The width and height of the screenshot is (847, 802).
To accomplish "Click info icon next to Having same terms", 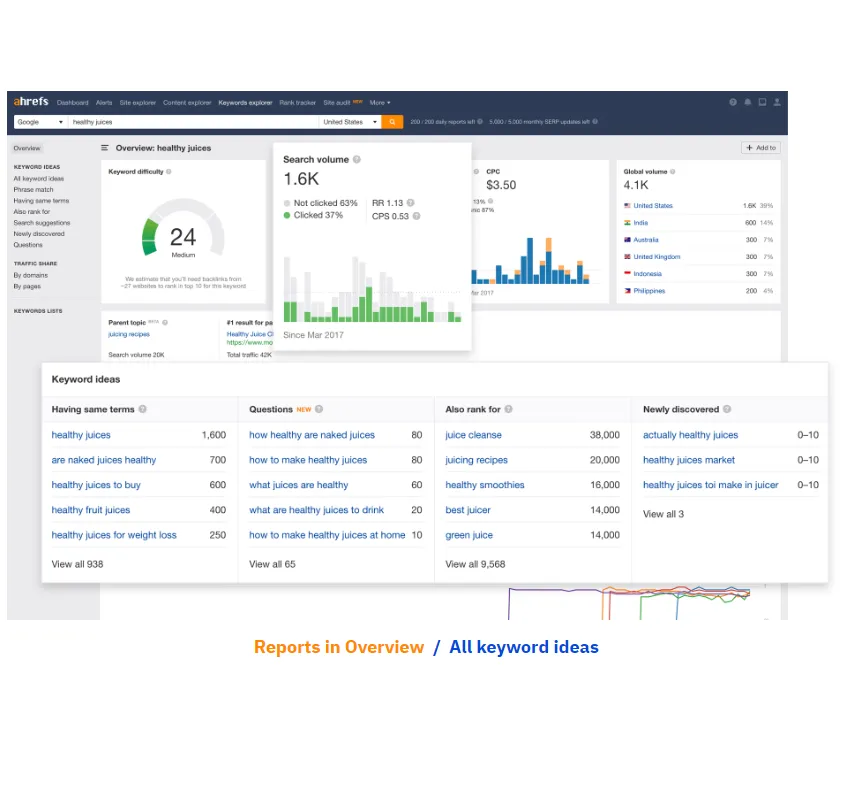I will [143, 409].
